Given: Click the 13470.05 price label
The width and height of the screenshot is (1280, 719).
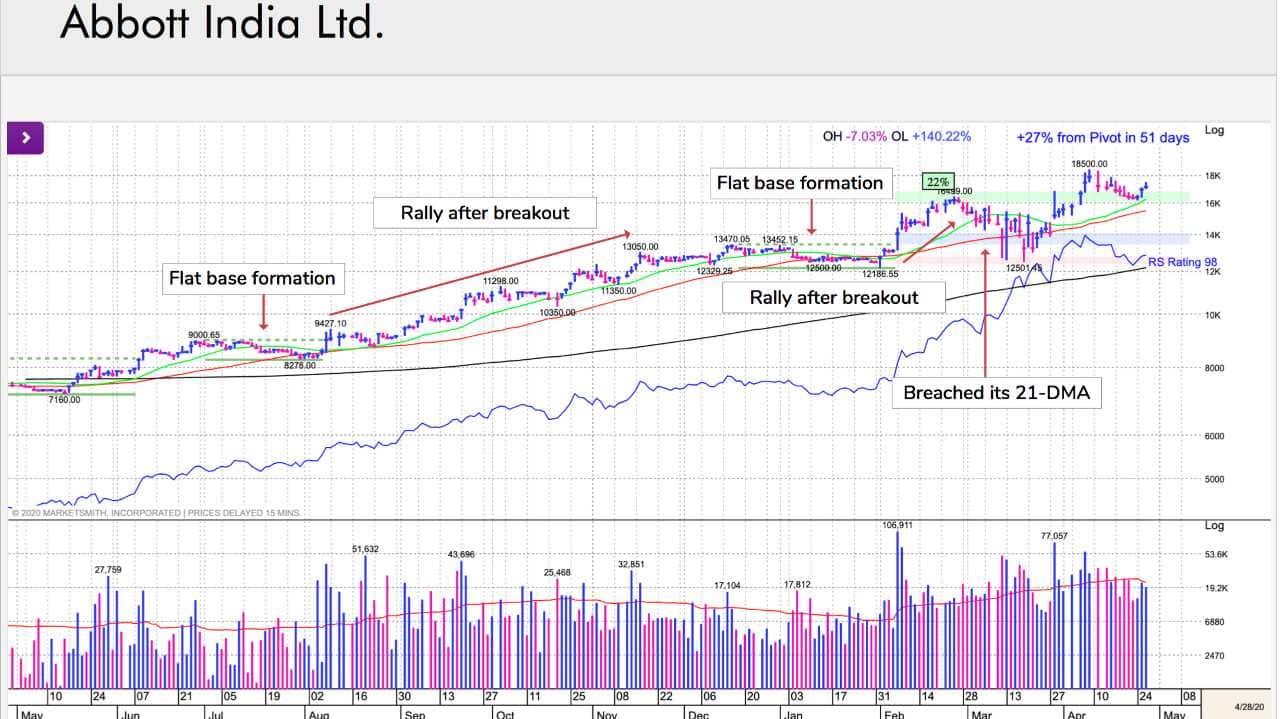Looking at the screenshot, I should tap(732, 239).
